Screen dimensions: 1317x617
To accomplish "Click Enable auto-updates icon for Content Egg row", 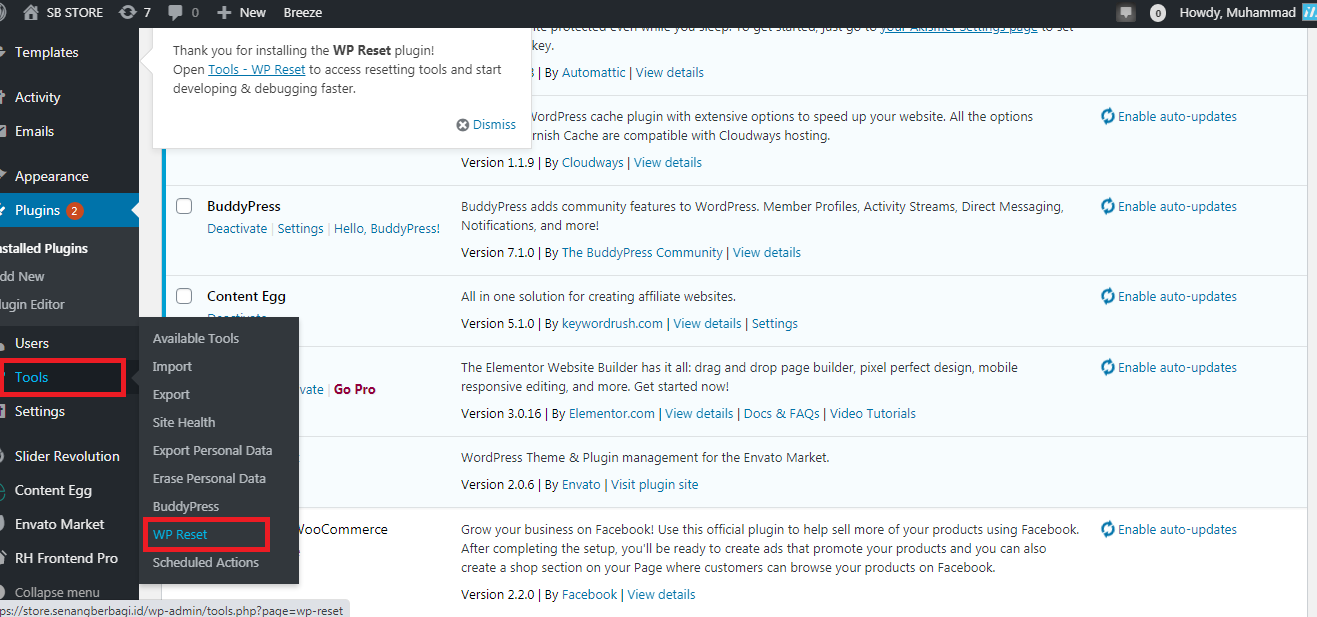I will [1108, 296].
